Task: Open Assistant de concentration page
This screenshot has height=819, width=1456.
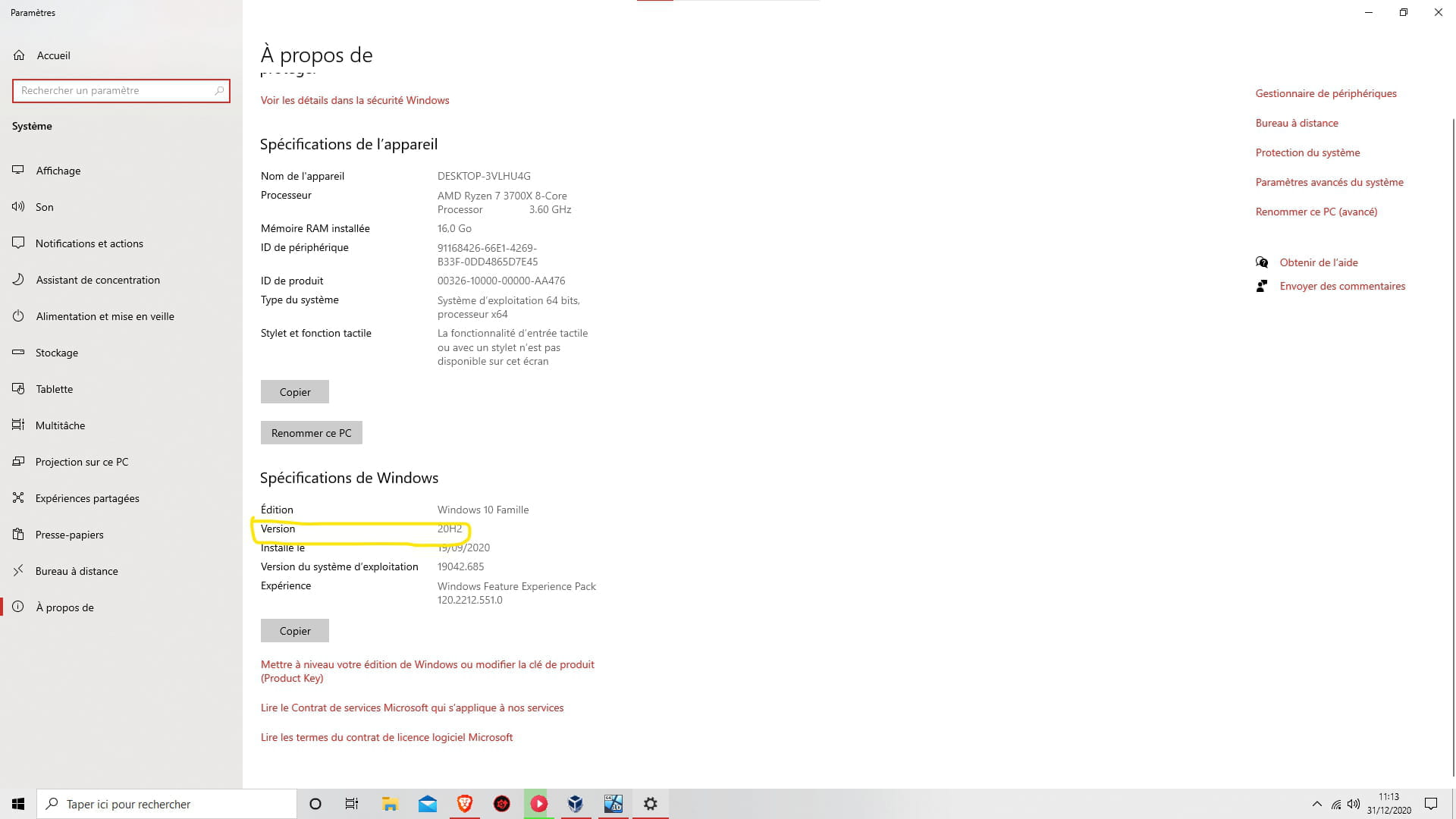Action: (121, 280)
